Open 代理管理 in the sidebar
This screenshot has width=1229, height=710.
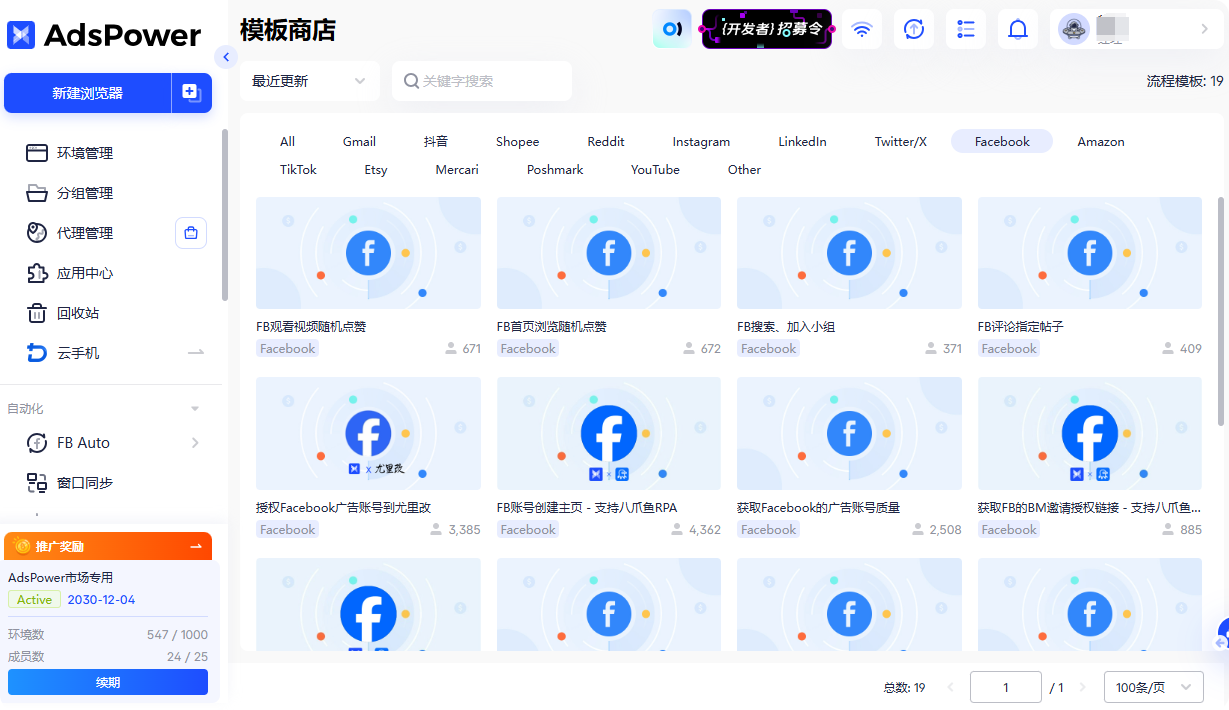coord(84,233)
